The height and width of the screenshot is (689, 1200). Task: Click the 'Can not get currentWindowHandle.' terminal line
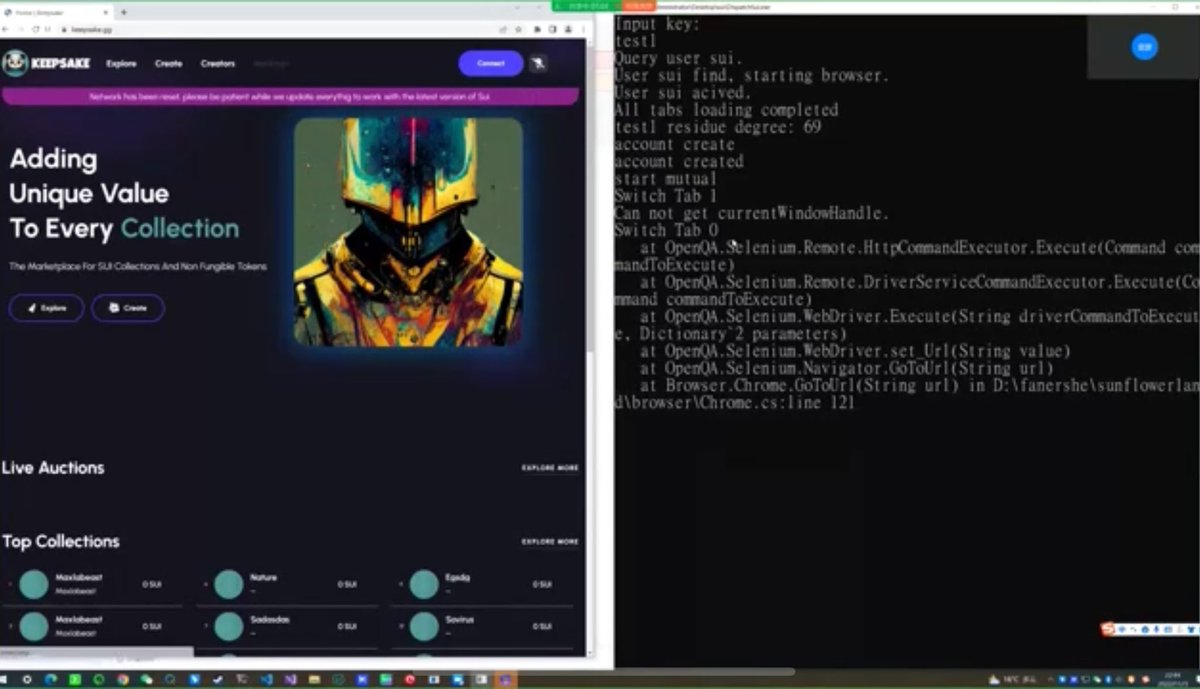tap(751, 213)
